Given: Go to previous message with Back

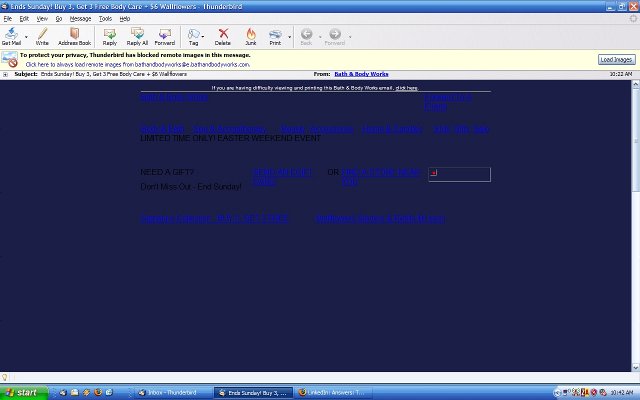Looking at the screenshot, I should pyautogui.click(x=306, y=36).
